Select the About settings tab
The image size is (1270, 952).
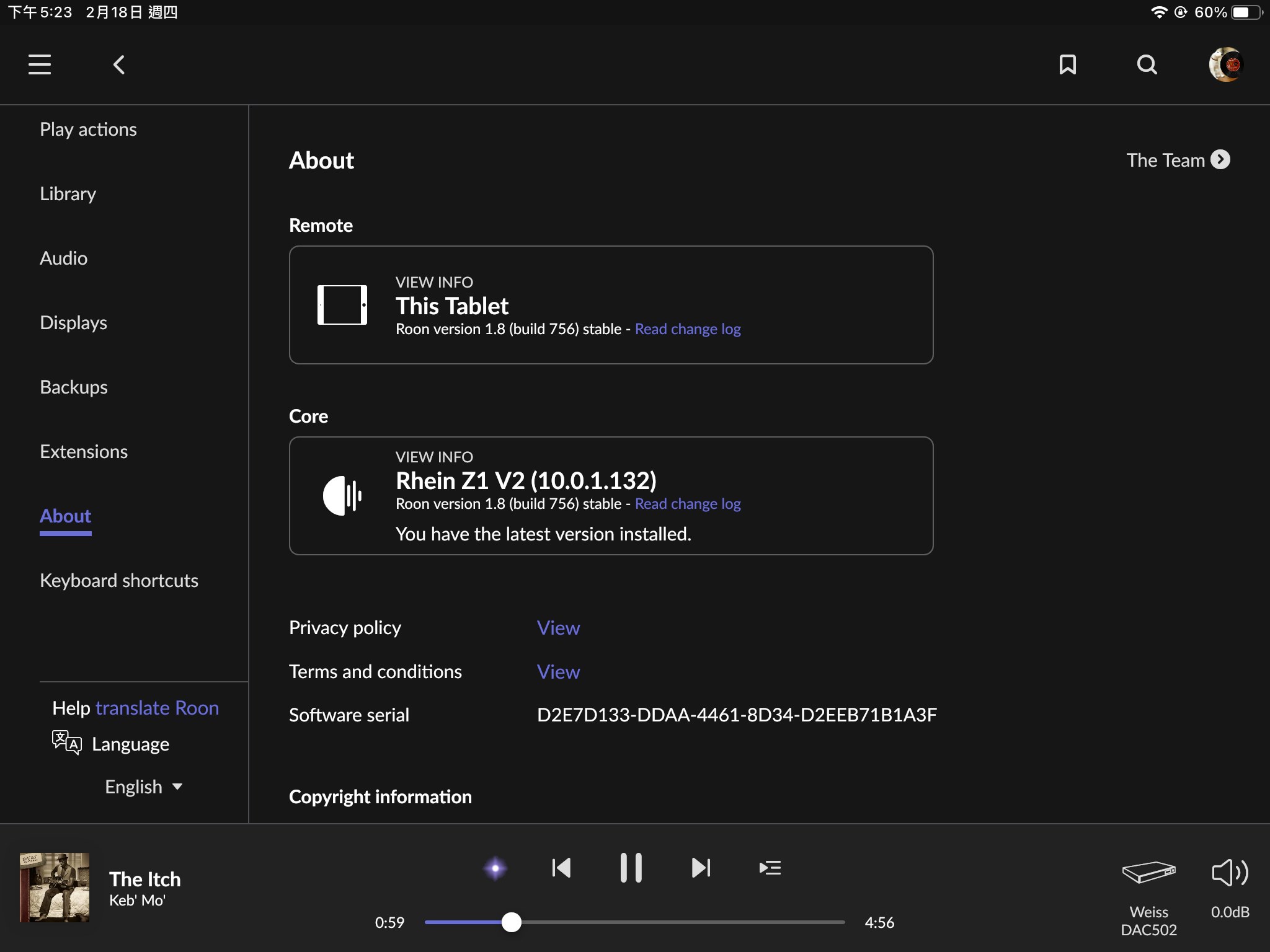pos(65,516)
